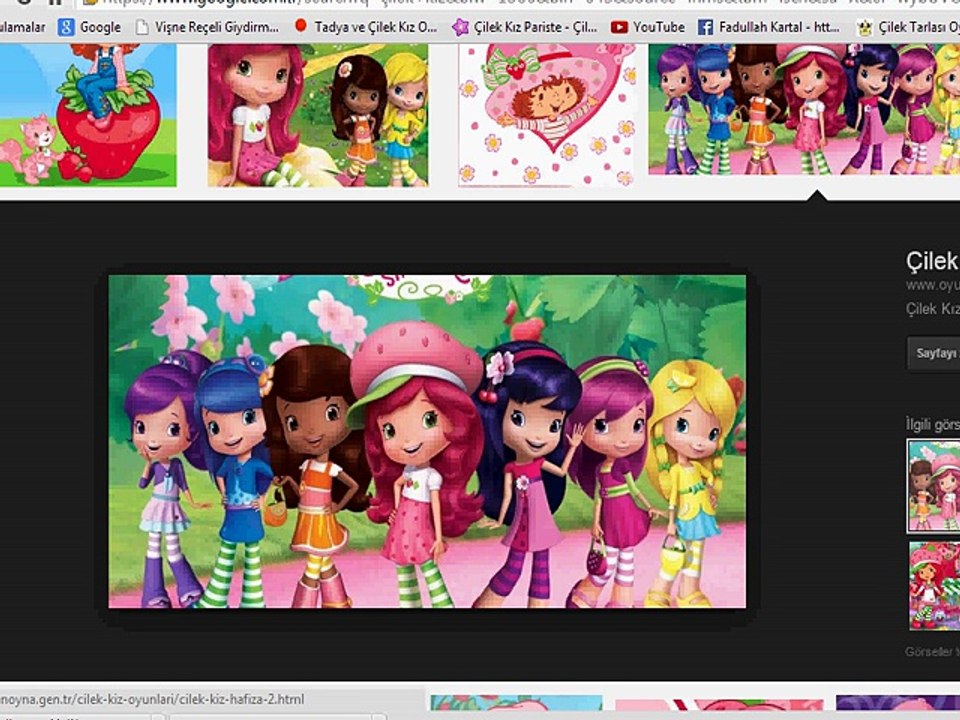Click the page favicon of Vişne Reçeli bookmark
Screen dimensions: 960x720
click(142, 27)
